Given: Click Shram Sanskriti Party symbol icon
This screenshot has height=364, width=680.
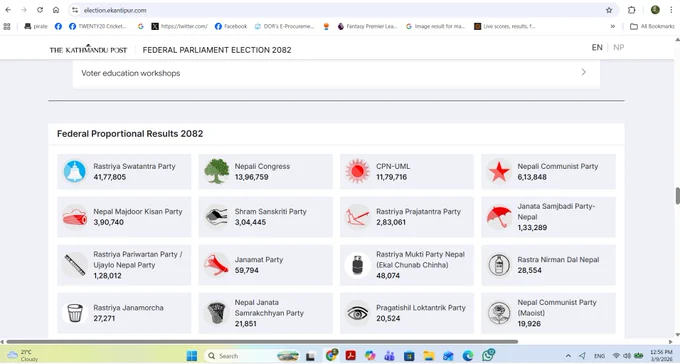Looking at the screenshot, I should (216, 217).
